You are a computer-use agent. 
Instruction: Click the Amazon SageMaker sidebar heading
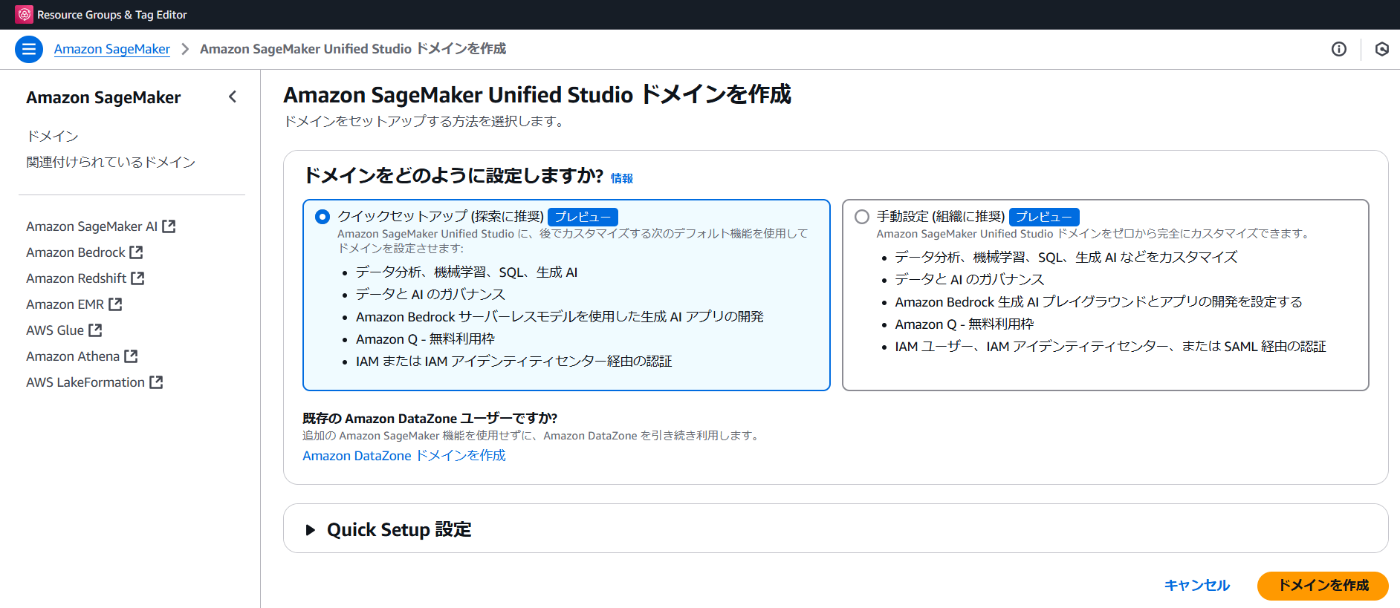click(103, 97)
